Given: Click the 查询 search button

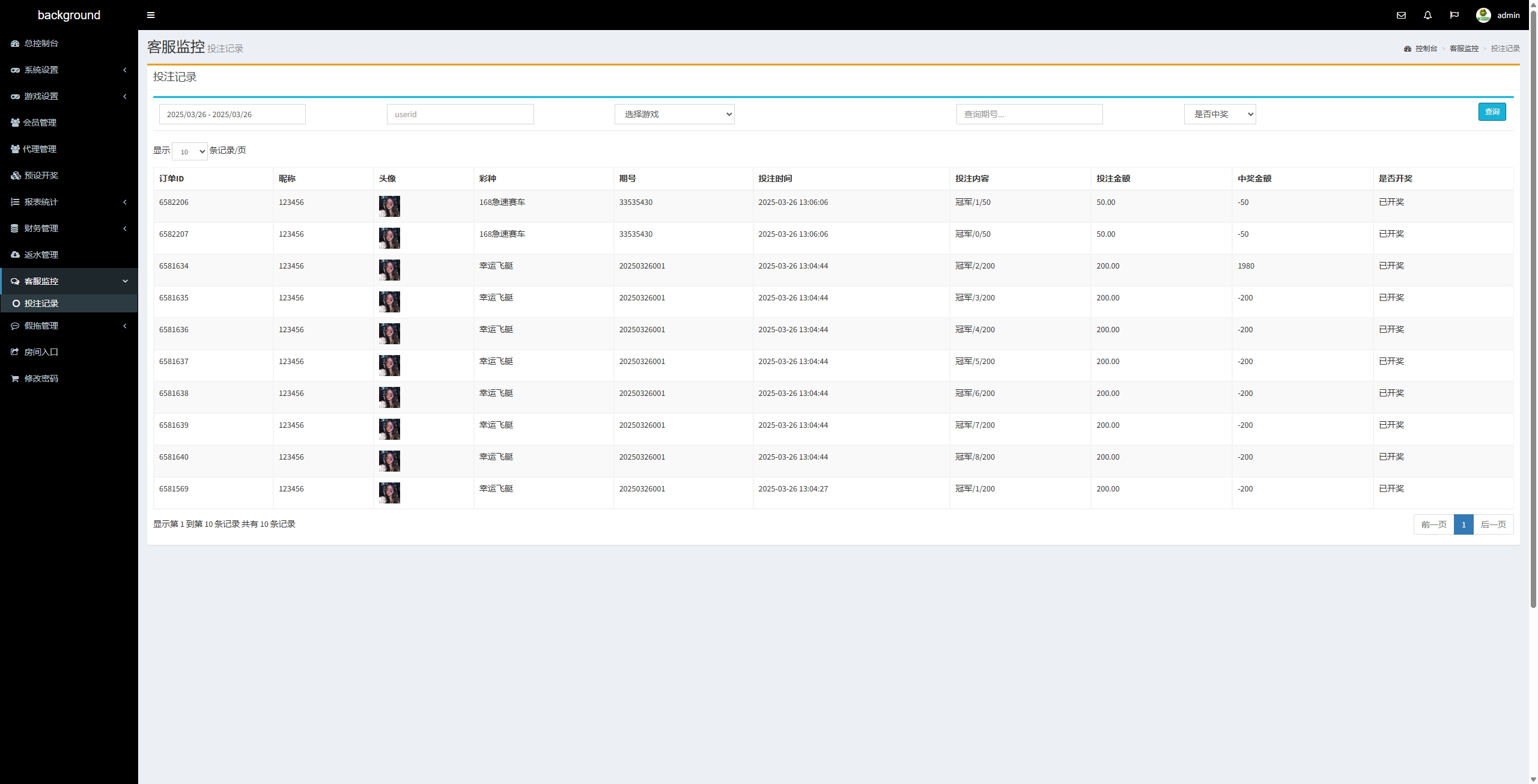Looking at the screenshot, I should tap(1492, 112).
